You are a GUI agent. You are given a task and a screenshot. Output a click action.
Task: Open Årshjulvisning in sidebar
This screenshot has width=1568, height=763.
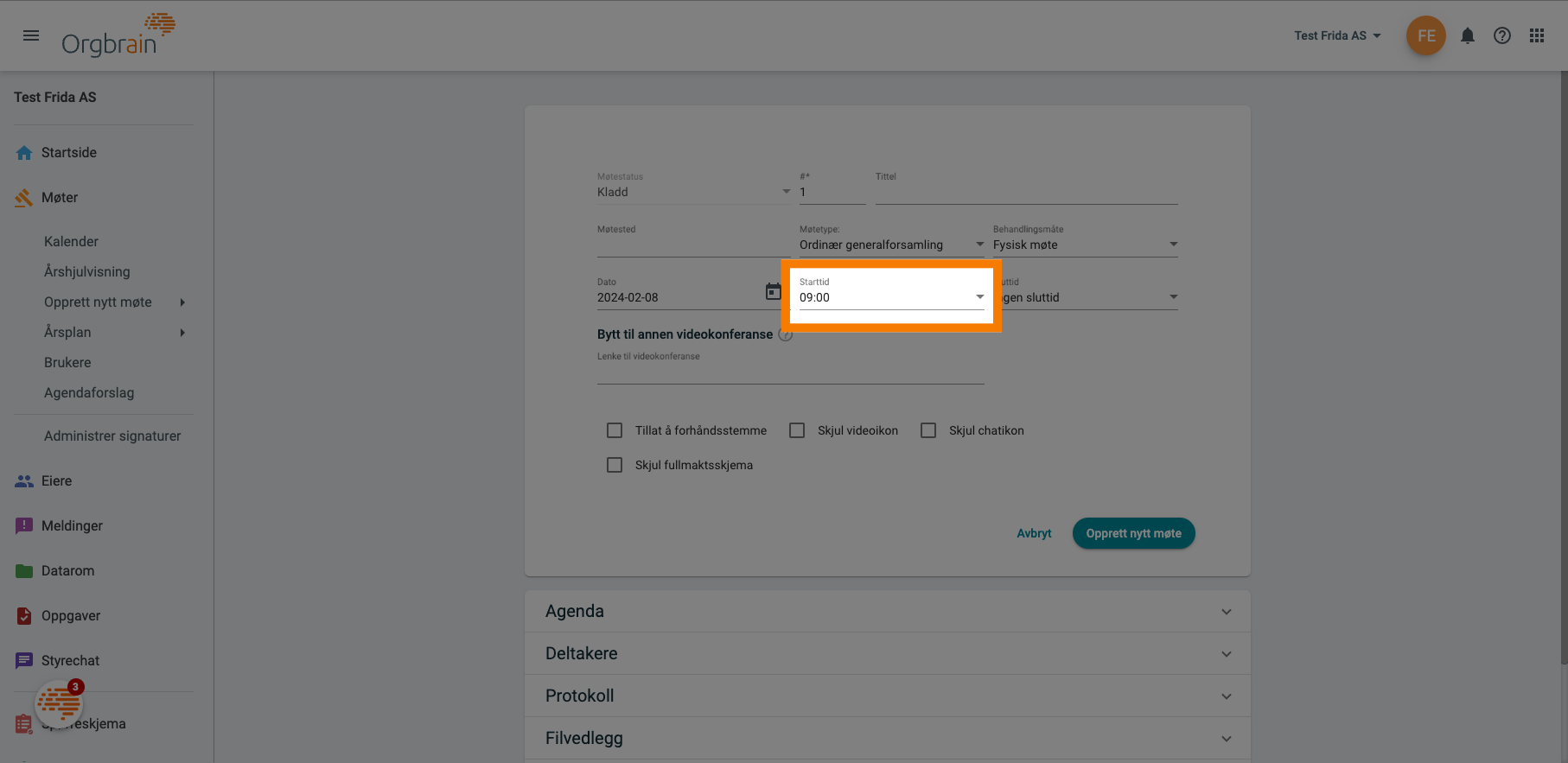click(87, 272)
